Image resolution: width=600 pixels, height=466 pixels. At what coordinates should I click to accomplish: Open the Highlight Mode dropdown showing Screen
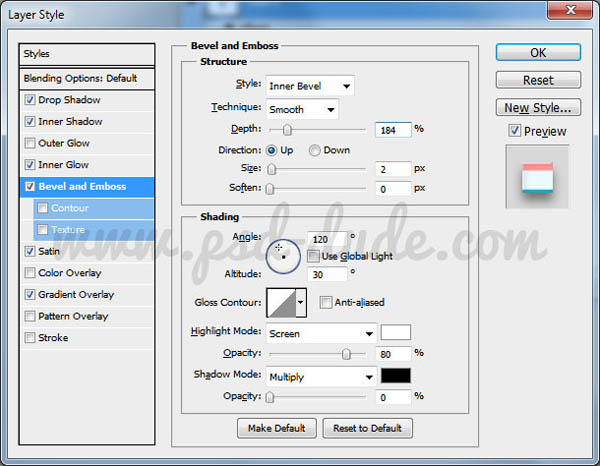click(x=320, y=333)
